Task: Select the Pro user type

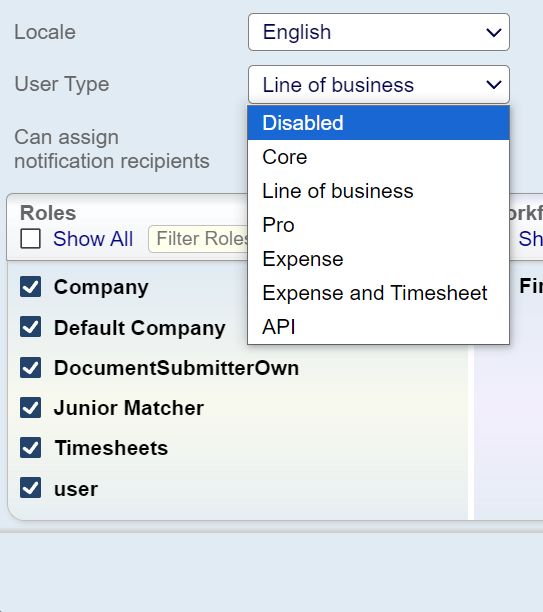Action: point(378,225)
